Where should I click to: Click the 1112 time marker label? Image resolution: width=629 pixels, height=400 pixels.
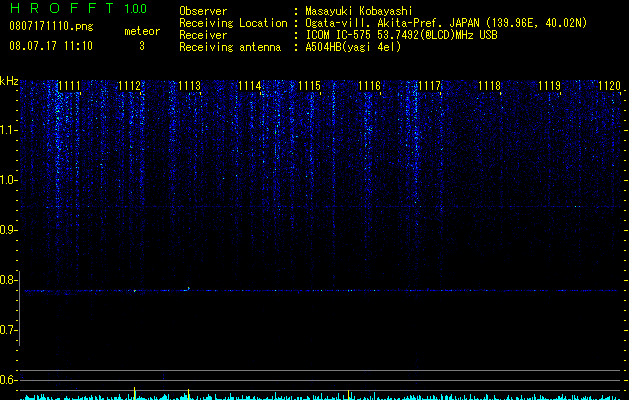tap(130, 86)
